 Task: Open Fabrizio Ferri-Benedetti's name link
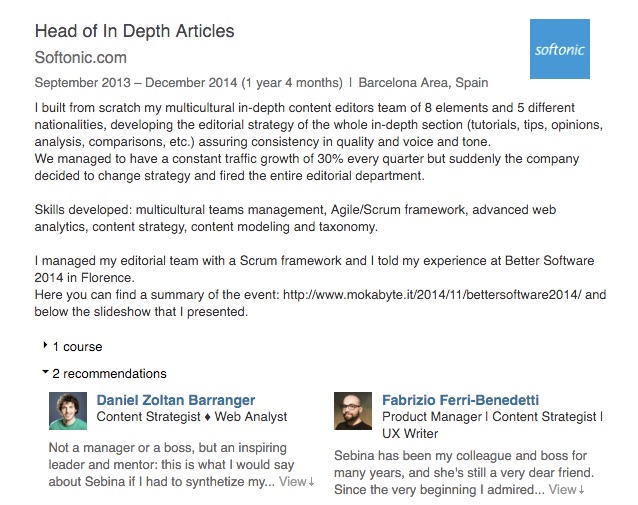click(475, 400)
